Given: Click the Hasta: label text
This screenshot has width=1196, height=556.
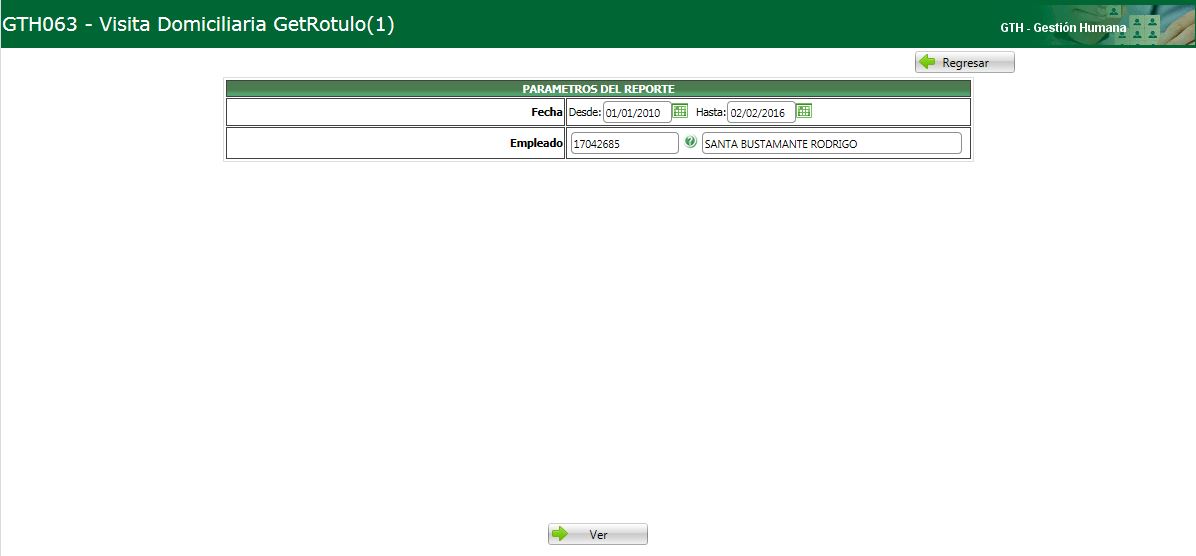Looking at the screenshot, I should 710,112.
